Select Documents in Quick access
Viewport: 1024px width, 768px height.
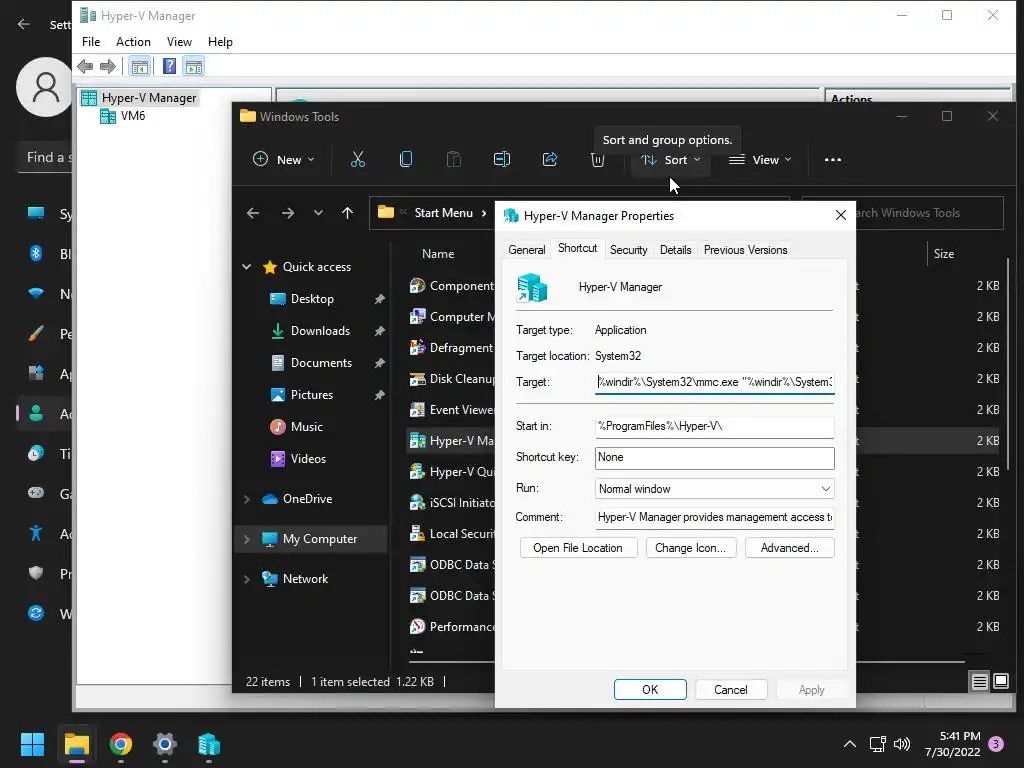coord(321,363)
